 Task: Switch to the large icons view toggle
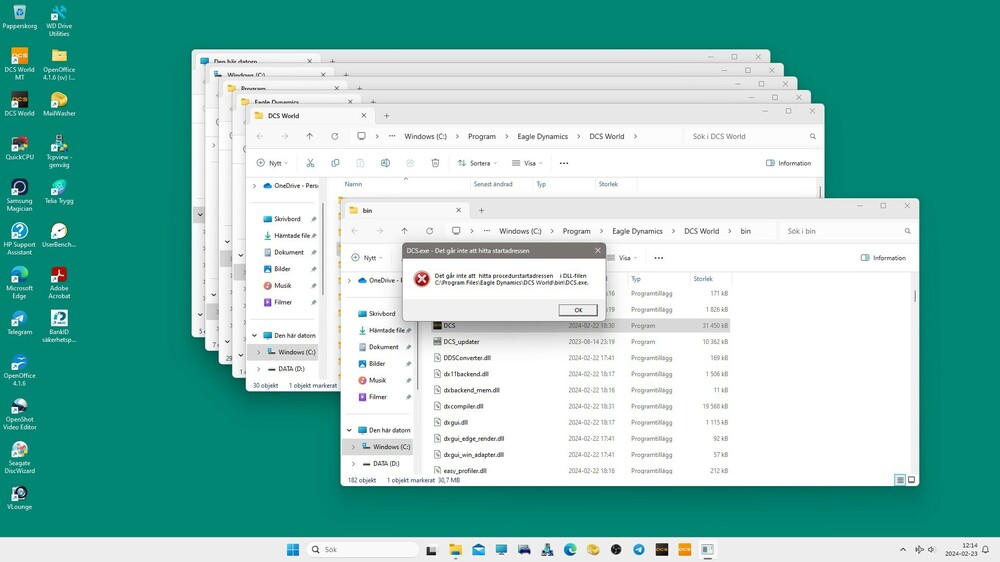(911, 480)
